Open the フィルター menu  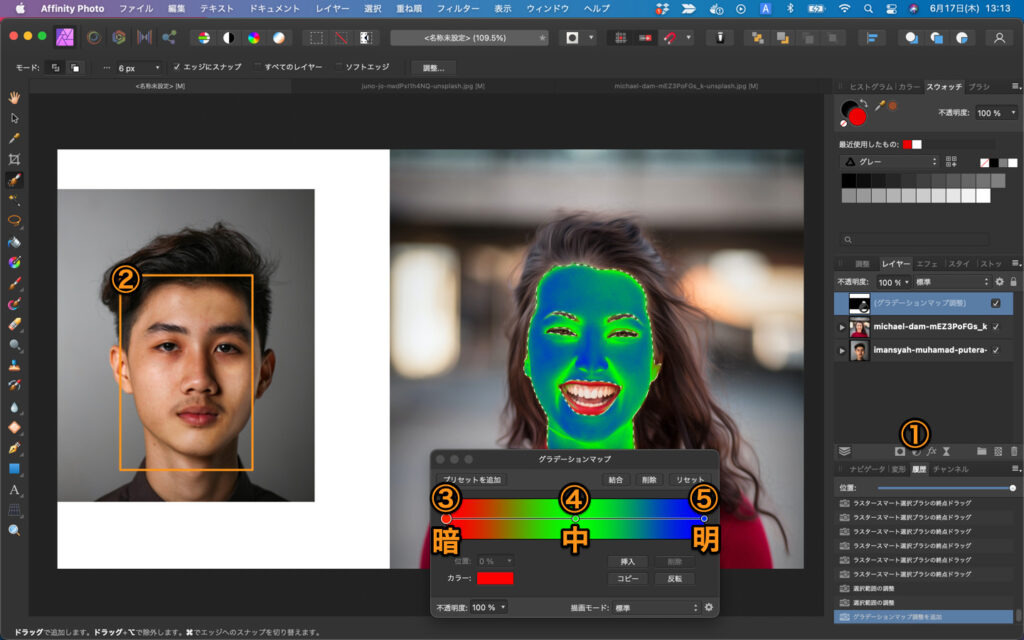point(458,8)
